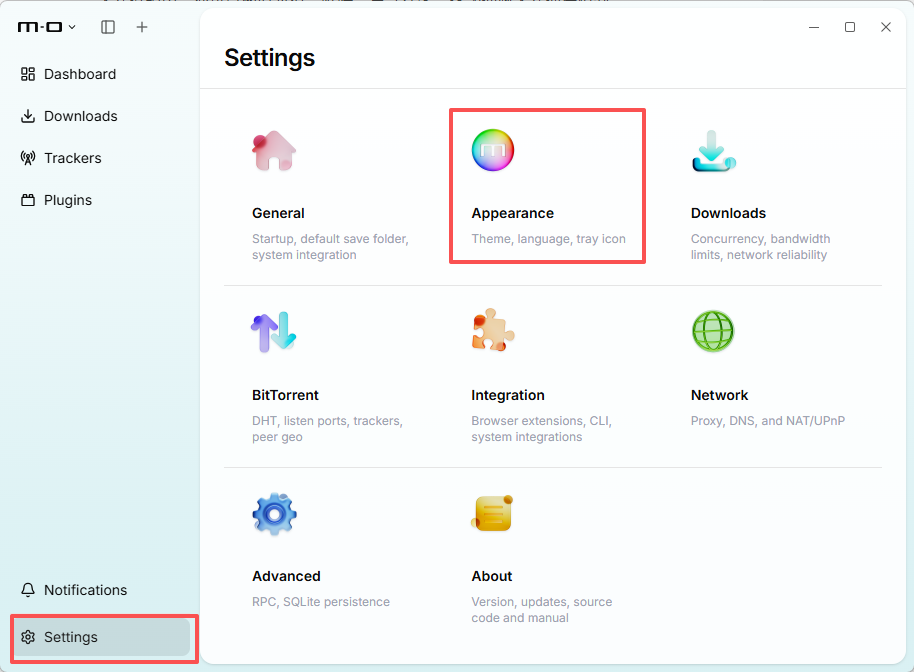Viewport: 914px width, 672px height.
Task: Open Trackers from the sidebar
Action: click(73, 158)
